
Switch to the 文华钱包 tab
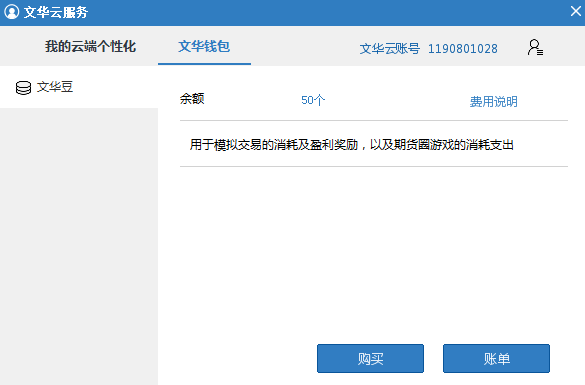point(204,46)
